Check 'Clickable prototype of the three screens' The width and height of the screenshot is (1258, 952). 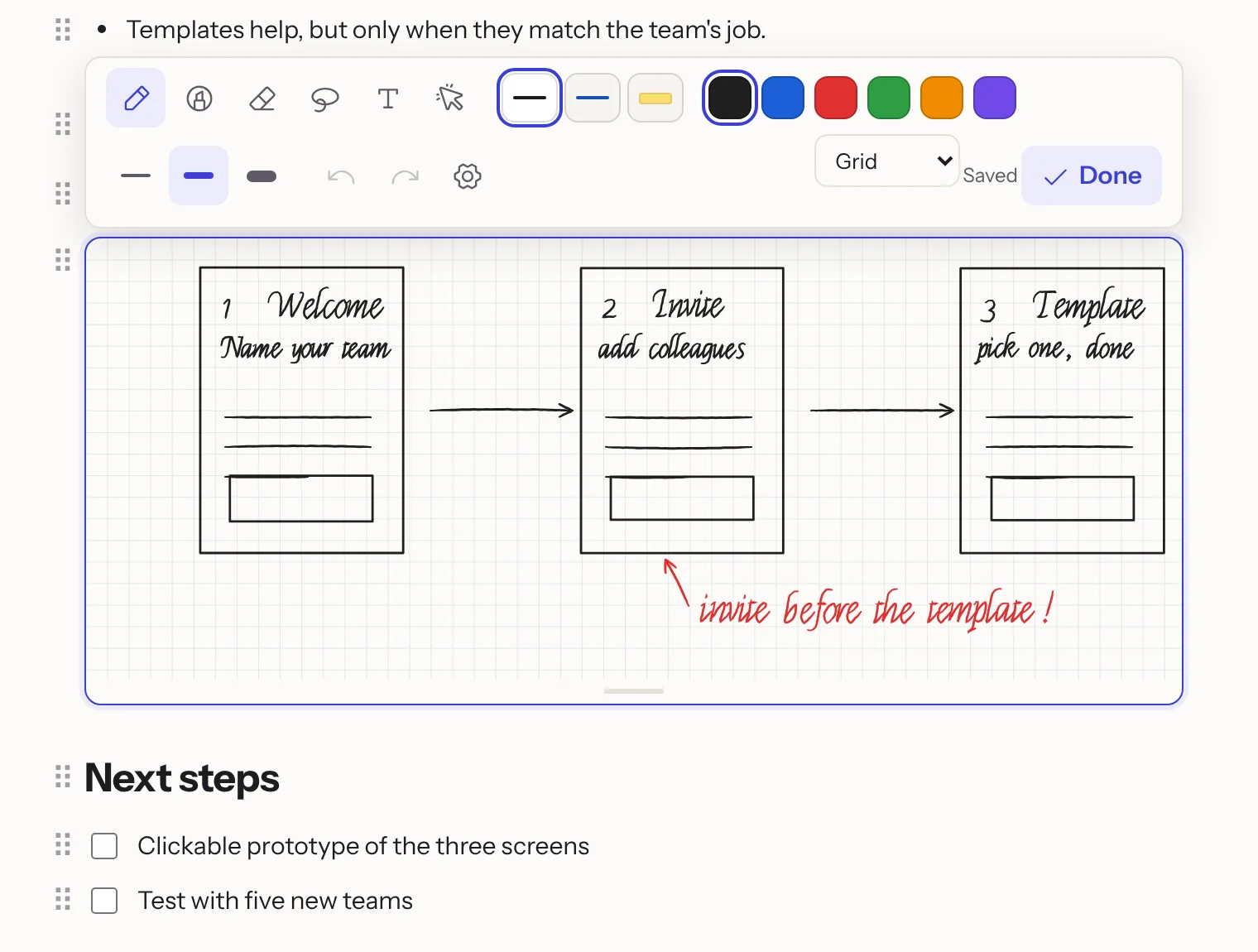[104, 846]
